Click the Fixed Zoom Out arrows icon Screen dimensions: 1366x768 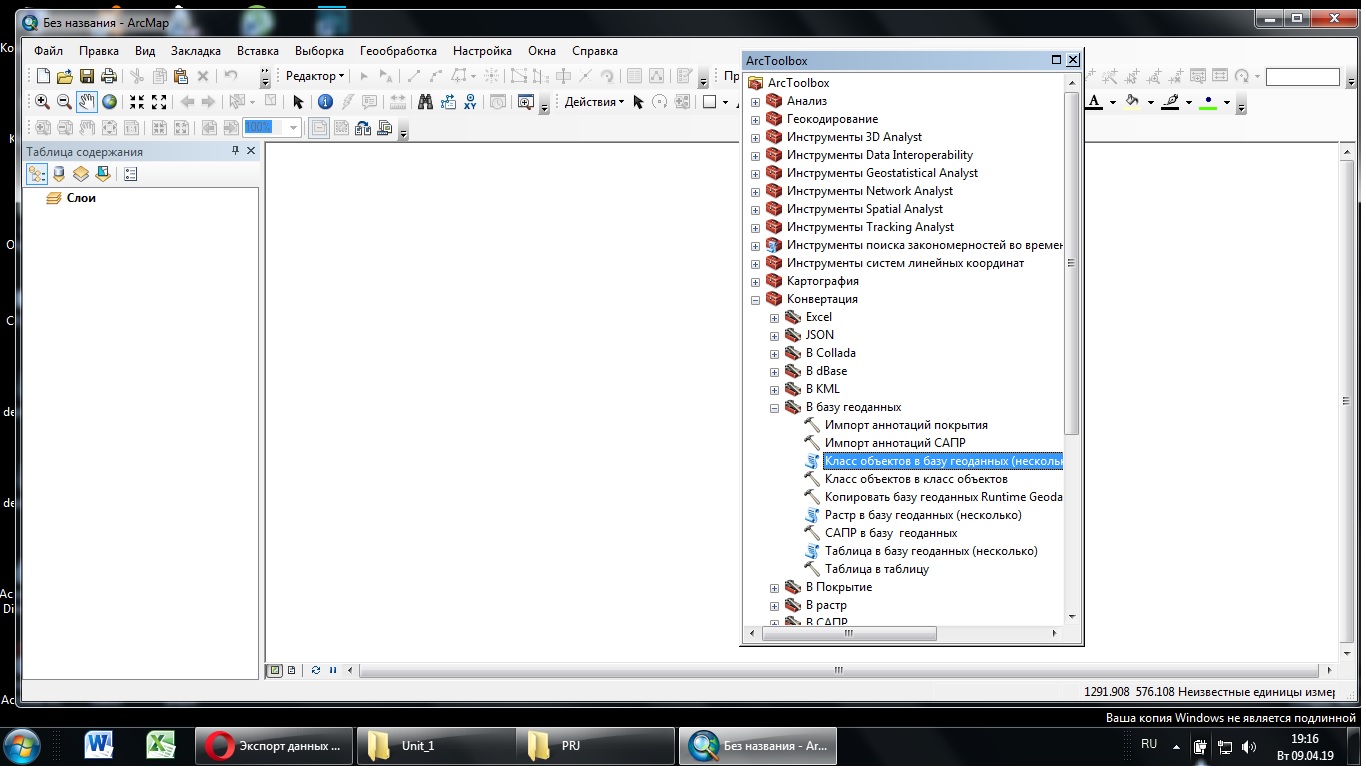(x=159, y=102)
